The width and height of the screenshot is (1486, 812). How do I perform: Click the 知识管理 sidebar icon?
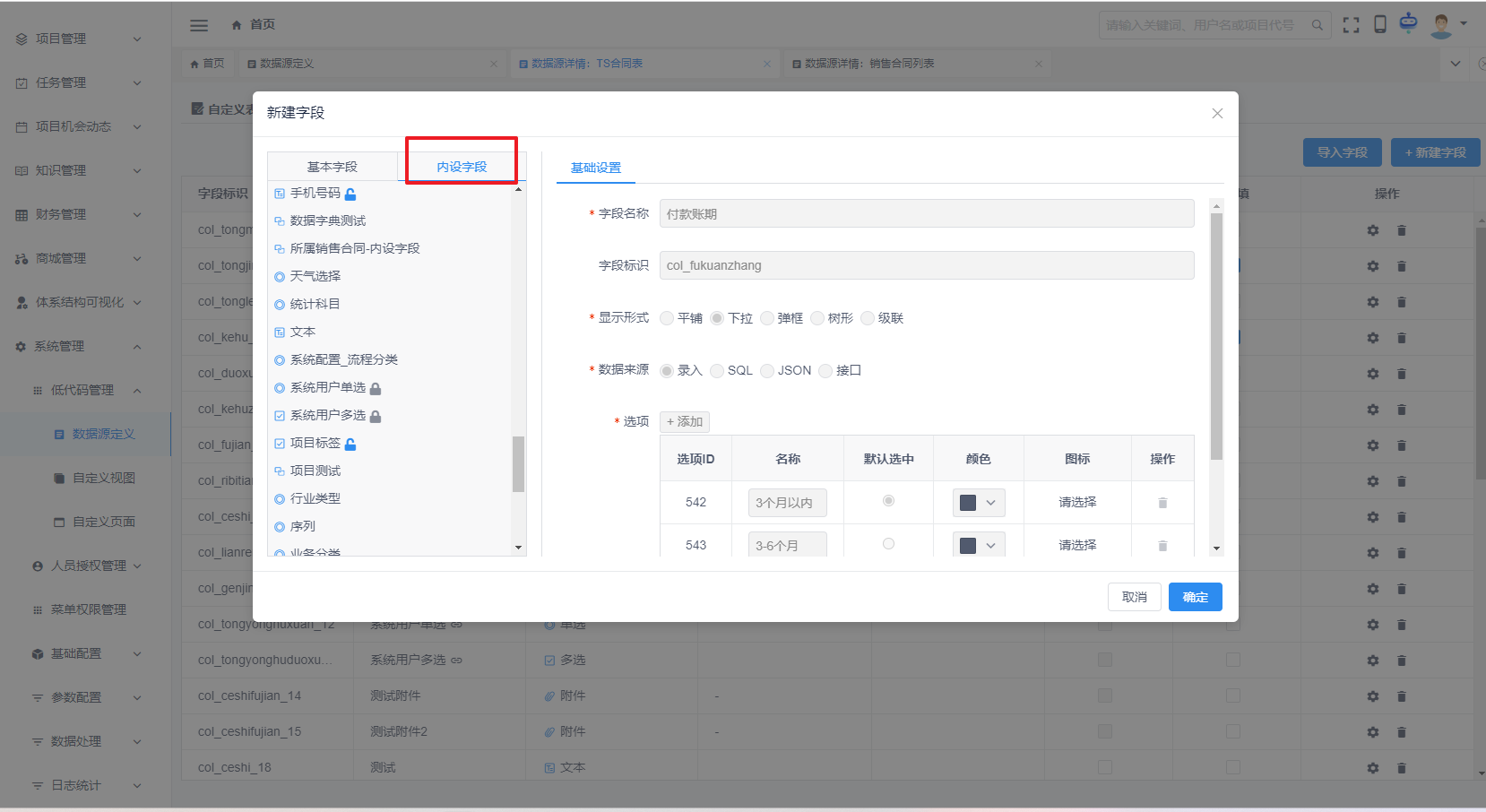(x=22, y=170)
